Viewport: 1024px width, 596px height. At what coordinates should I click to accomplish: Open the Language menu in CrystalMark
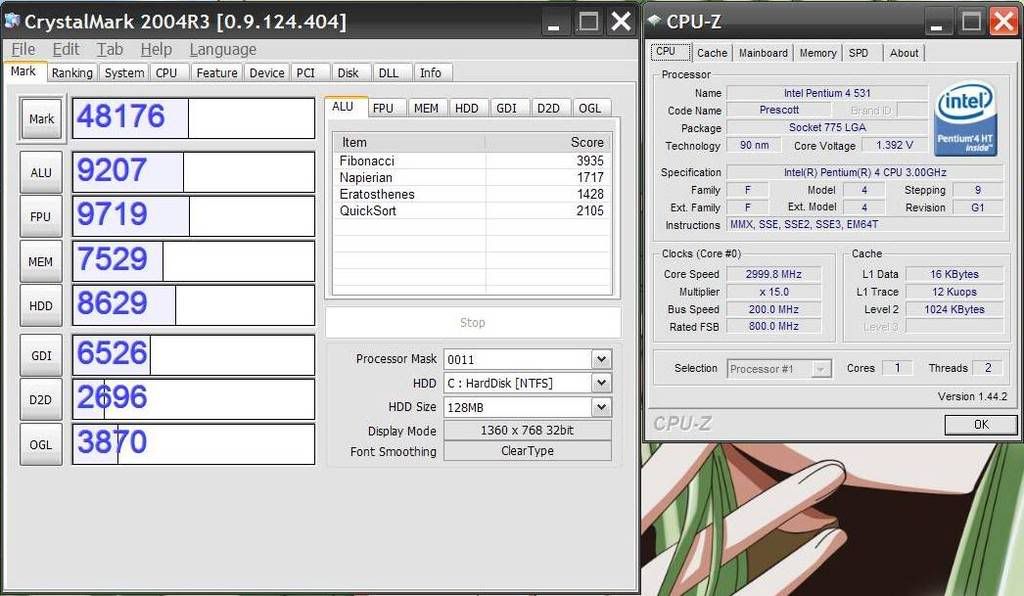223,50
